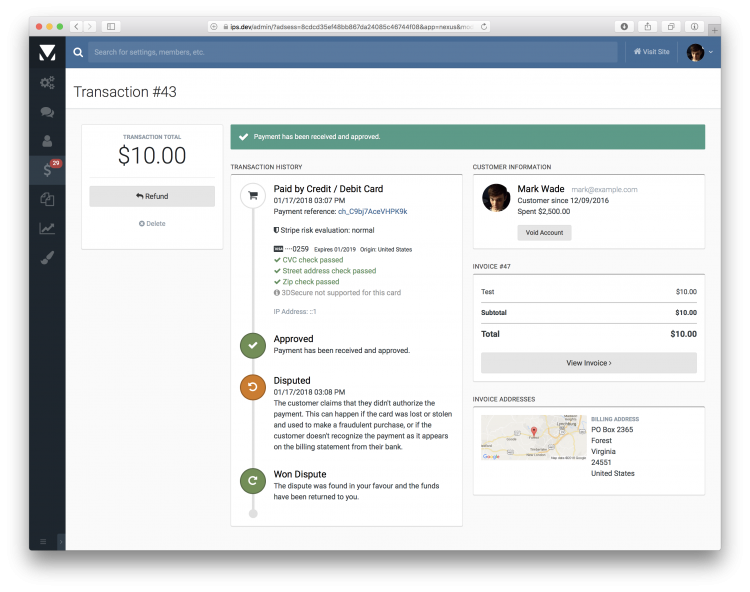The height and width of the screenshot is (592, 750).
Task: Open the admin account dropdown arrow
Action: 711,52
